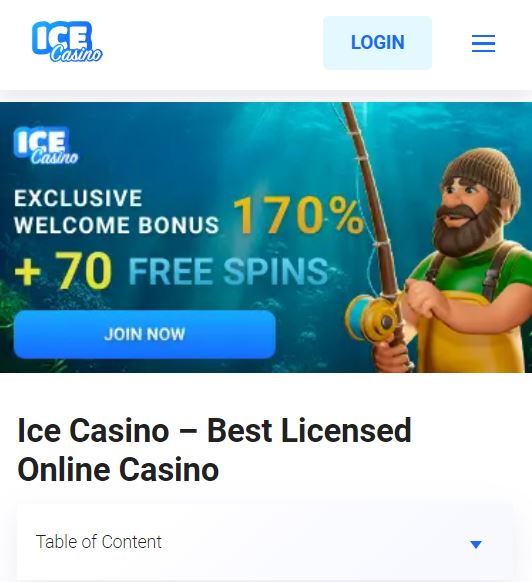Click the yellow 70 number in banner
Image resolution: width=532 pixels, height=582 pixels.
(x=83, y=271)
